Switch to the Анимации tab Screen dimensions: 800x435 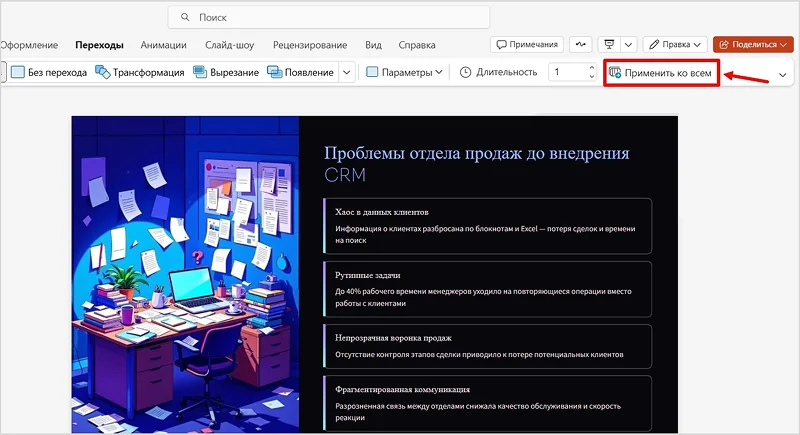[x=163, y=45]
